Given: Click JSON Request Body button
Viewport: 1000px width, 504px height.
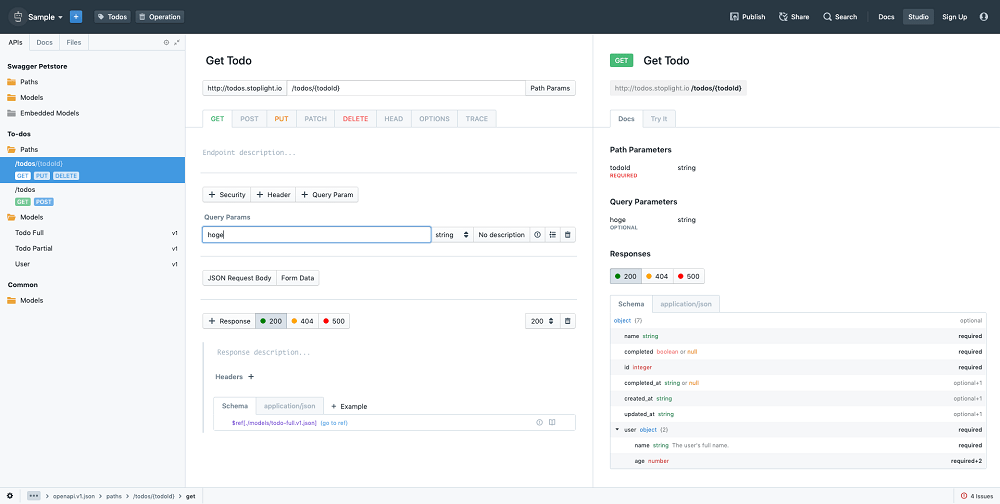Looking at the screenshot, I should click(240, 278).
